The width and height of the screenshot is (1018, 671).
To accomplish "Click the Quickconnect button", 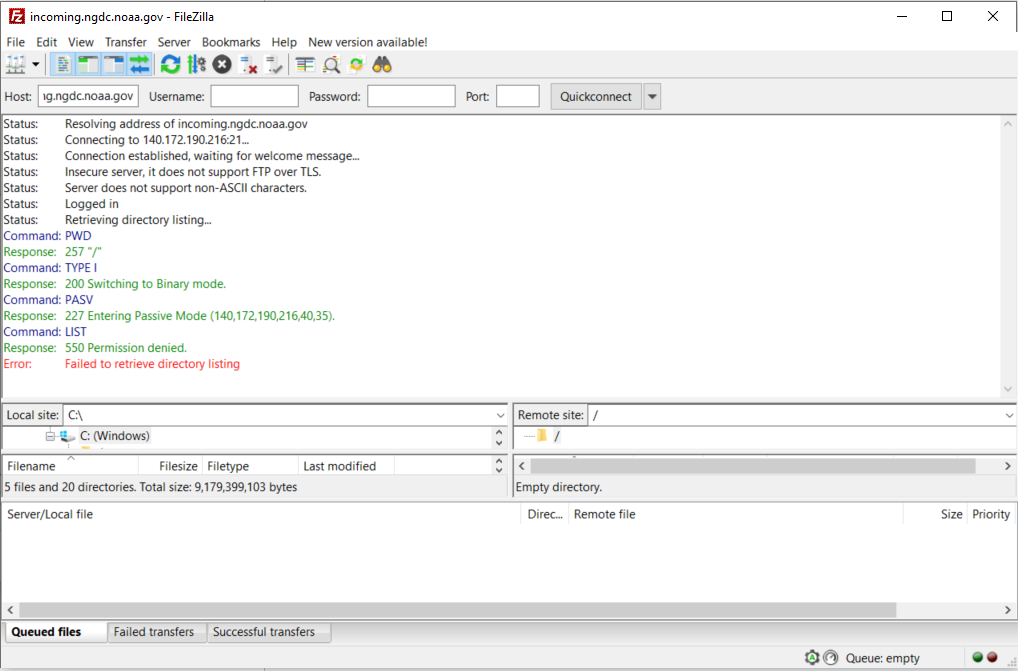I will click(x=596, y=96).
